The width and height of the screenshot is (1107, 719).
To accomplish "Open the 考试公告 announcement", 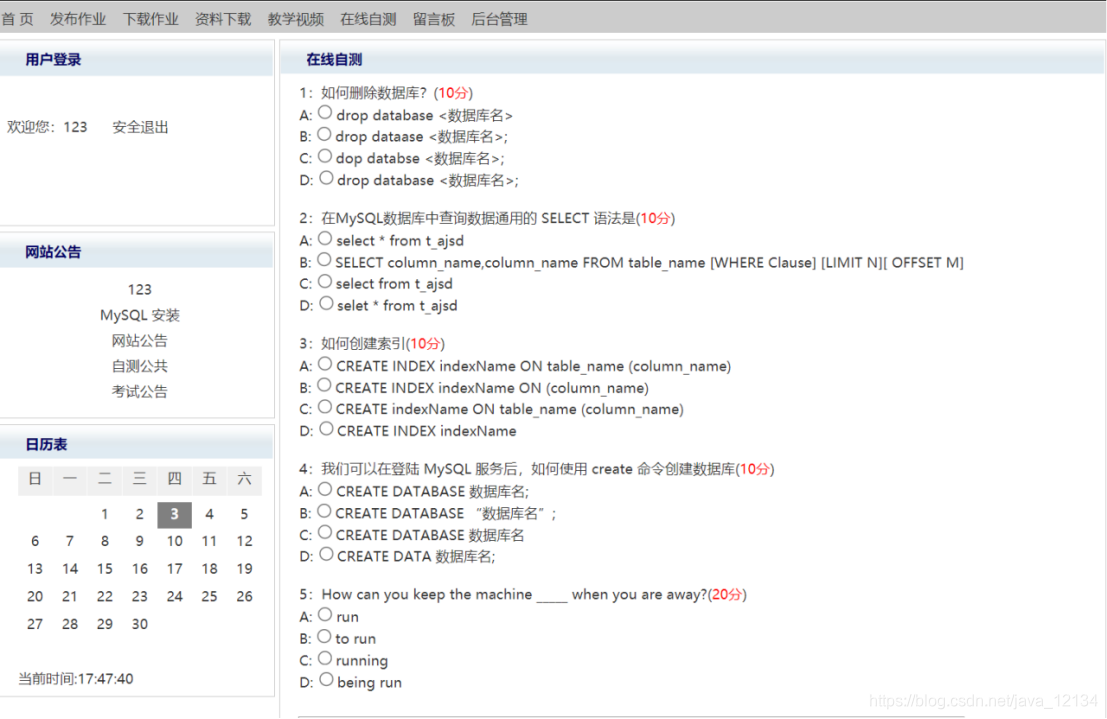I will [140, 391].
